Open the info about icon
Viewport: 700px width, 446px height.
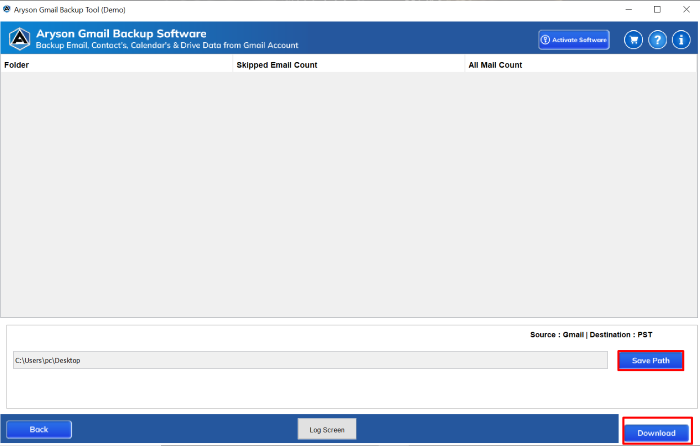tap(681, 40)
